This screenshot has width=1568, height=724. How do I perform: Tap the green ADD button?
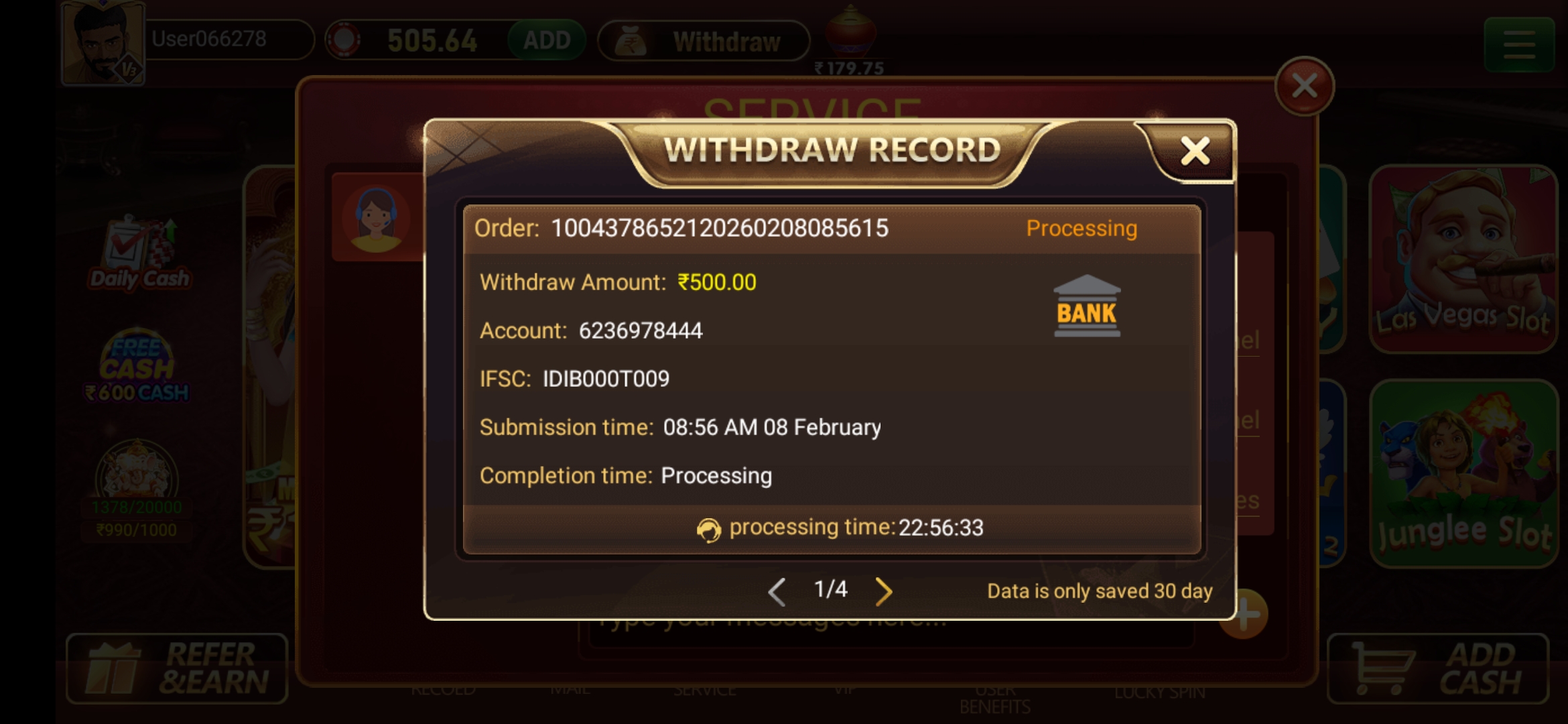click(546, 40)
